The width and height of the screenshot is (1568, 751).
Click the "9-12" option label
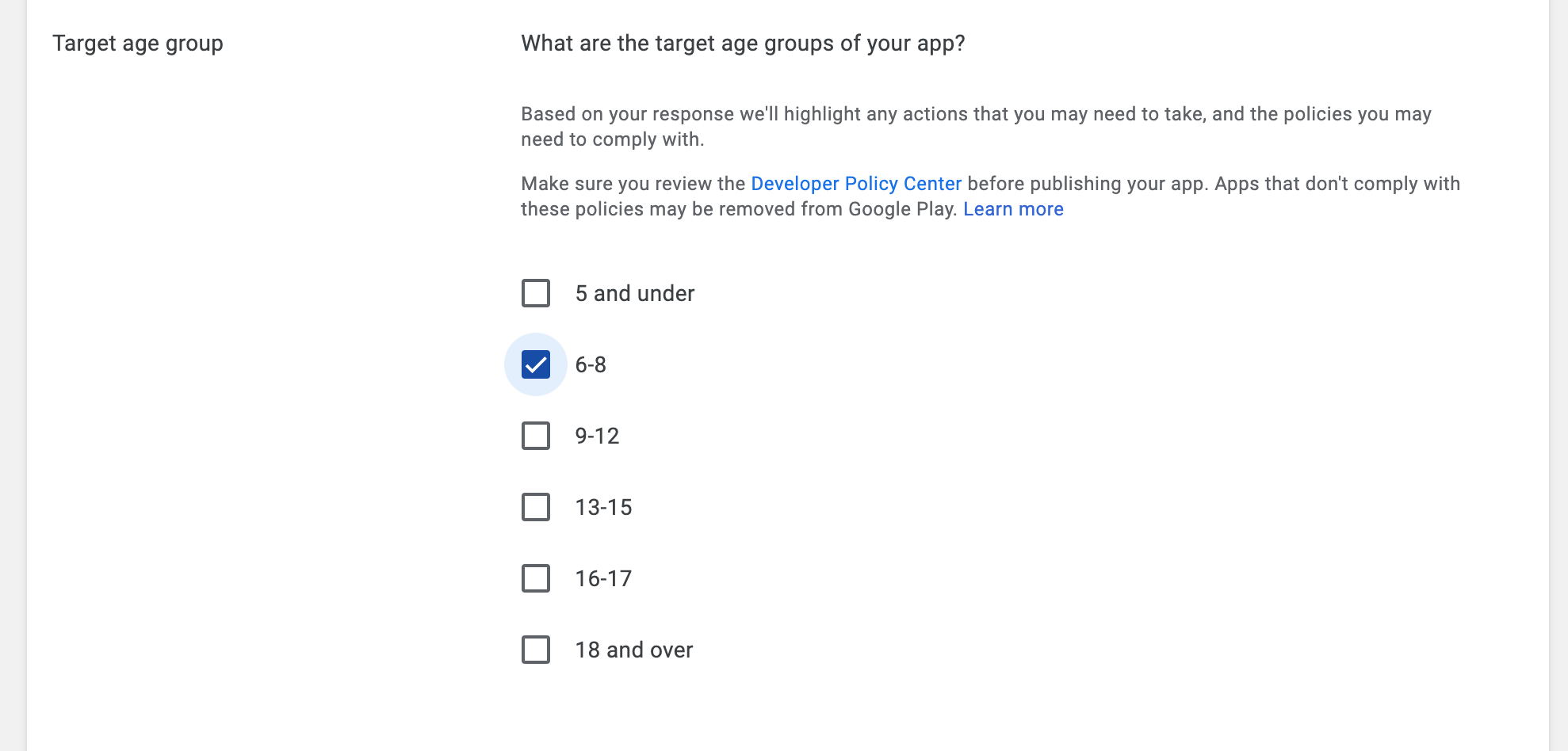click(x=597, y=436)
